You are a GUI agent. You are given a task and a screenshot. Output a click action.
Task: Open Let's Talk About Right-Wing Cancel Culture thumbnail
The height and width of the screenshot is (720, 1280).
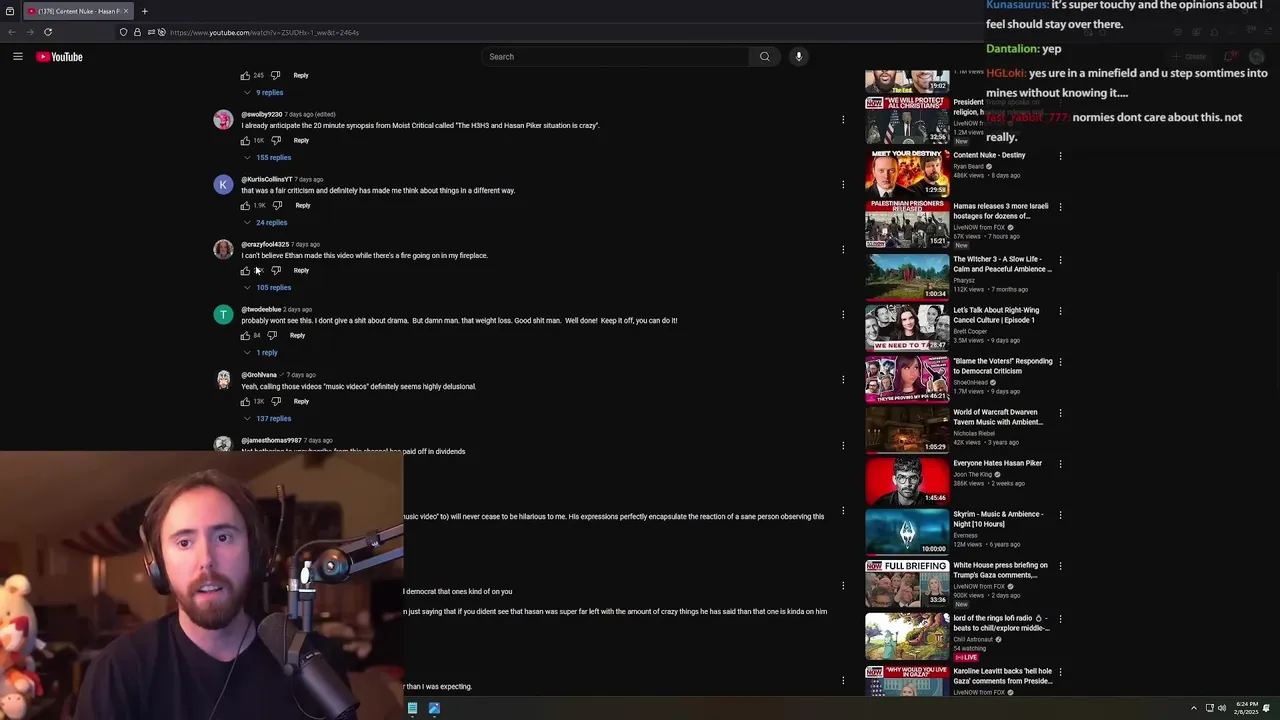coord(907,327)
